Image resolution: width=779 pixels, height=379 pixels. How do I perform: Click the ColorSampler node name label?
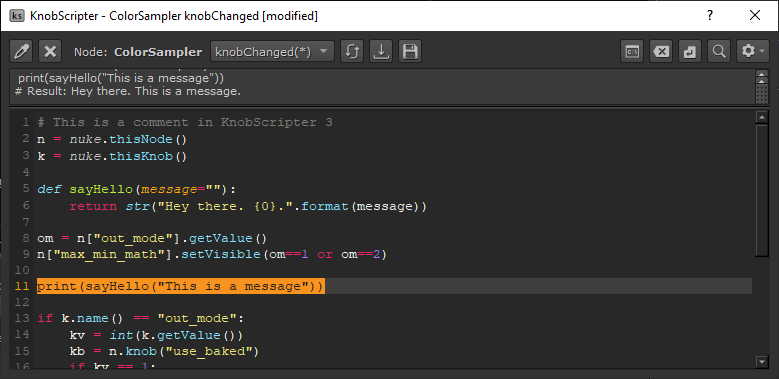pyautogui.click(x=158, y=52)
